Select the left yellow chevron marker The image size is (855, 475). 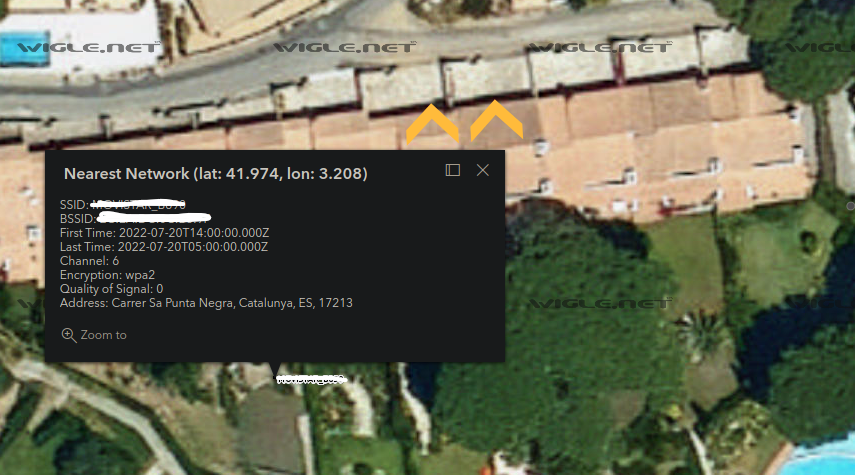click(x=432, y=124)
